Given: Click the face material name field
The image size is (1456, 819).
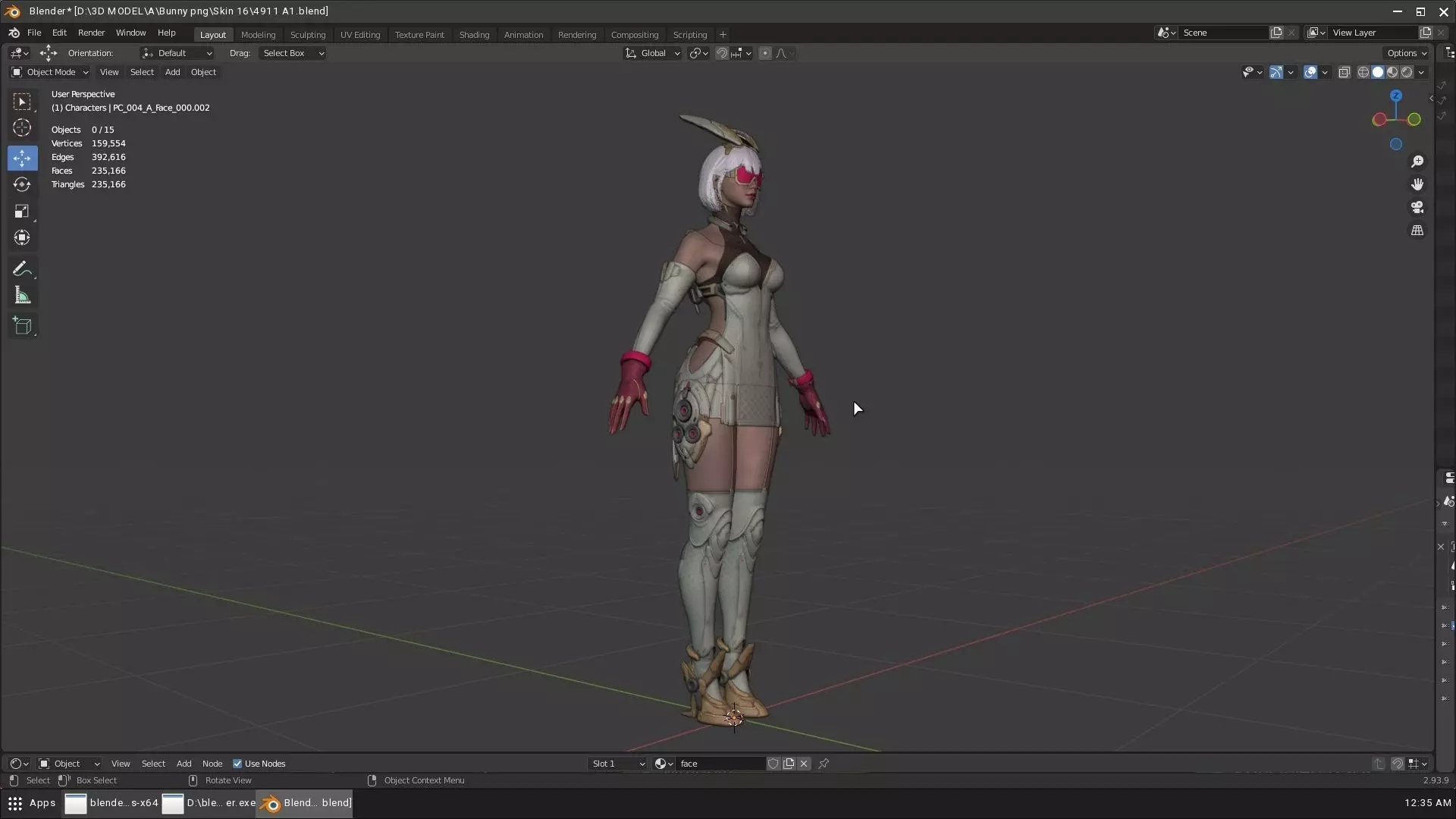Looking at the screenshot, I should click(720, 764).
